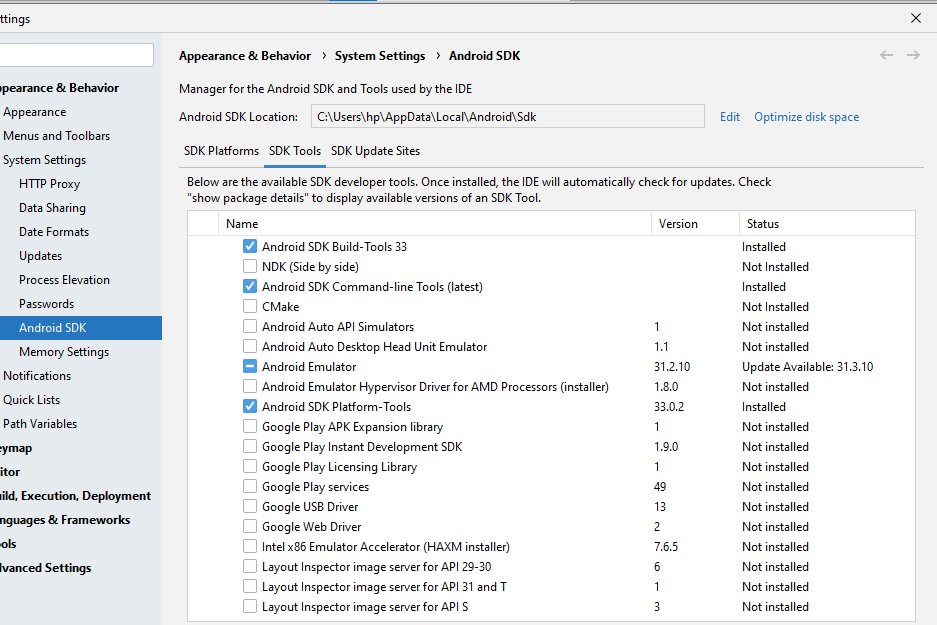
Task: Sort by the Status column header
Action: pos(827,223)
